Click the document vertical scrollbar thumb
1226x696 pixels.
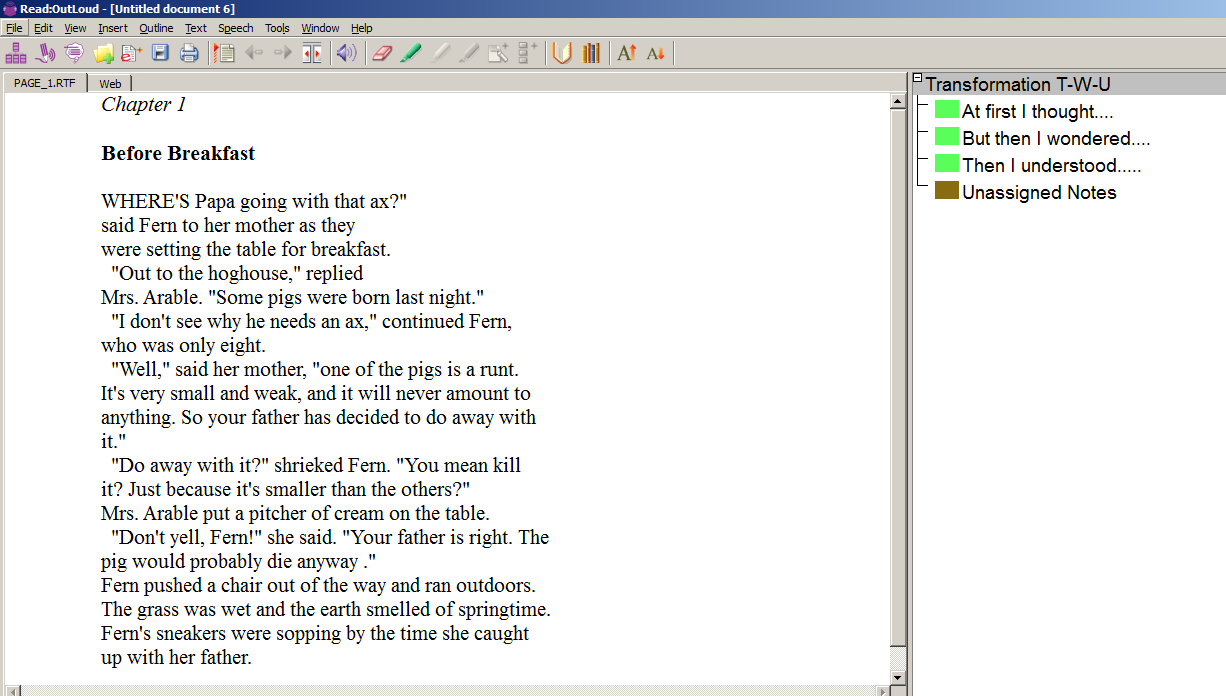pyautogui.click(x=898, y=377)
